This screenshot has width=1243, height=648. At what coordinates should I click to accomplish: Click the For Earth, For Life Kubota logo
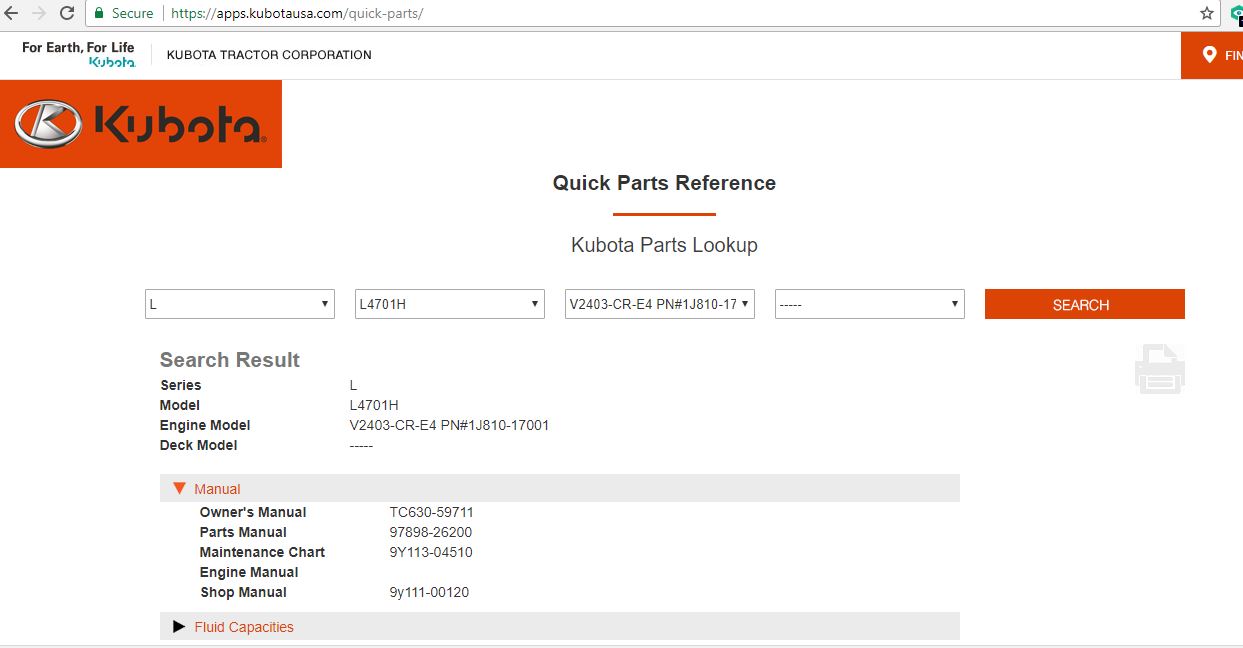pyautogui.click(x=78, y=54)
